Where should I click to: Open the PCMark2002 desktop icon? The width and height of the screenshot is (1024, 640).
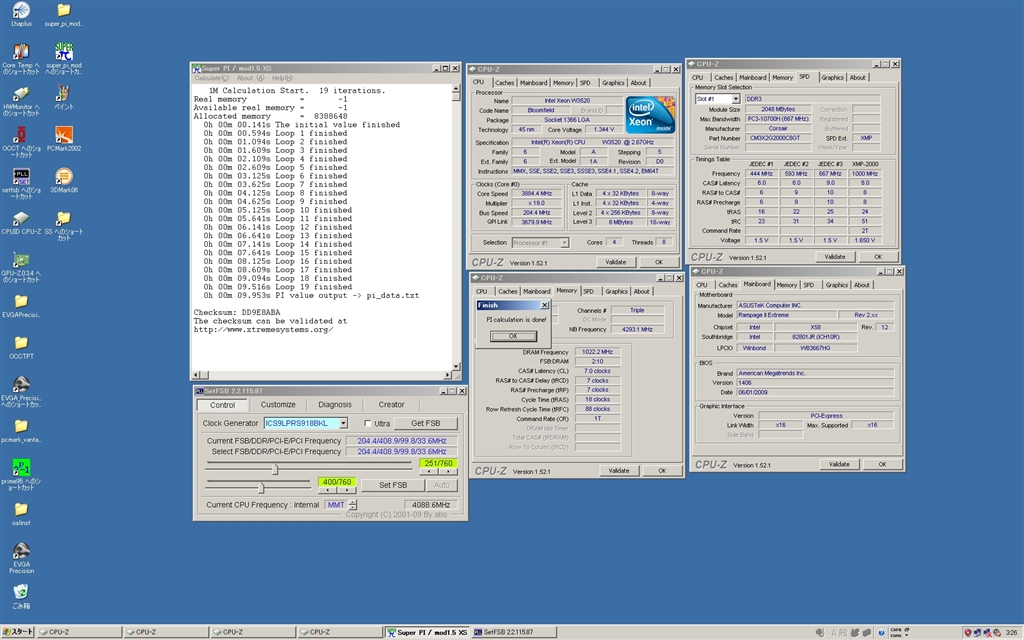click(x=64, y=135)
